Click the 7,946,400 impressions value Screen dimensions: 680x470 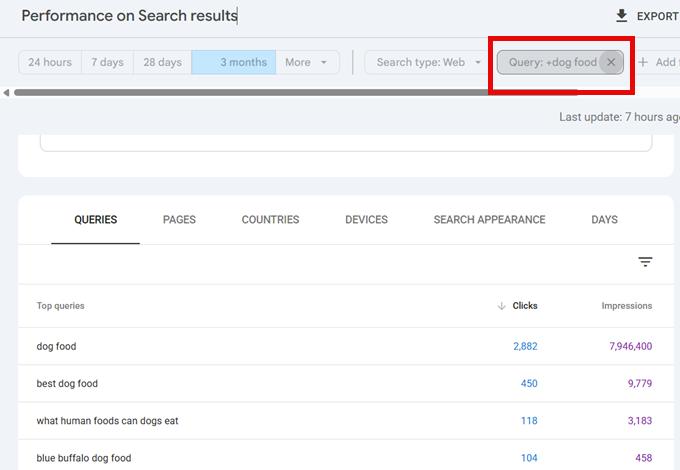pyautogui.click(x=631, y=346)
